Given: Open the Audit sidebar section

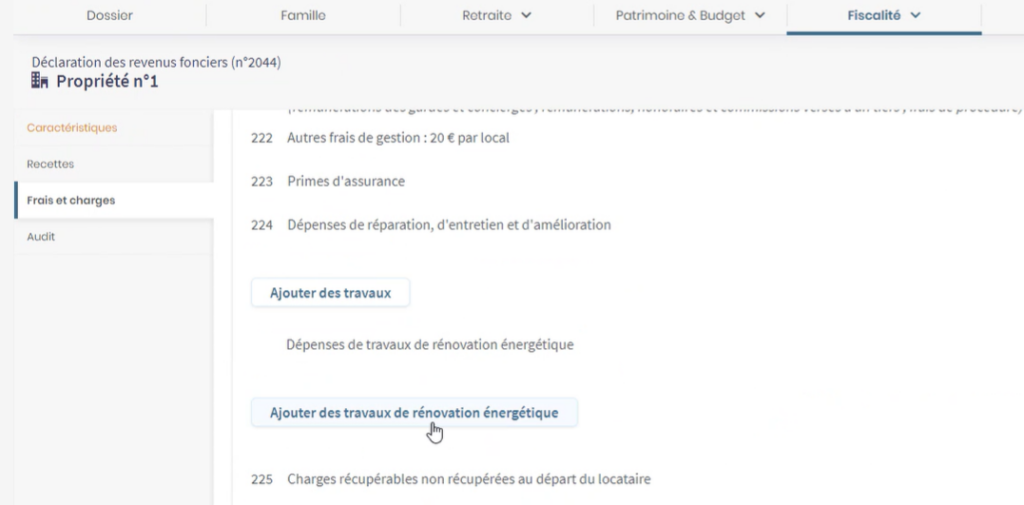Looking at the screenshot, I should click(41, 236).
